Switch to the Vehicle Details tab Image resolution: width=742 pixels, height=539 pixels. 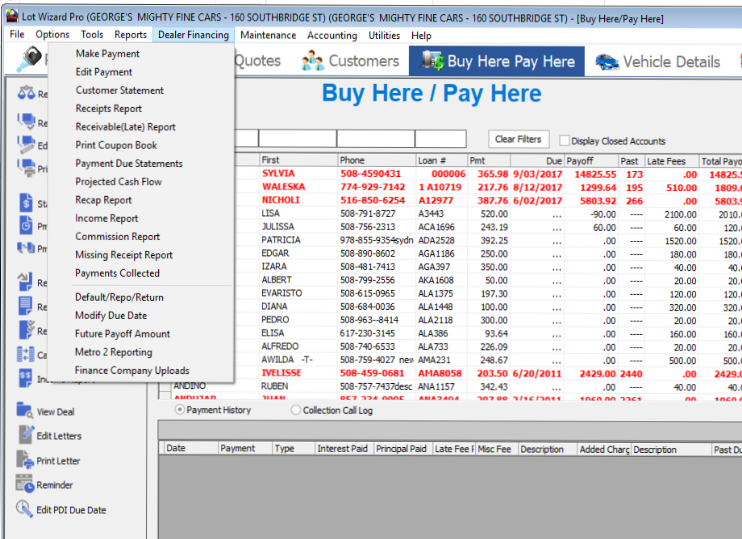click(658, 62)
